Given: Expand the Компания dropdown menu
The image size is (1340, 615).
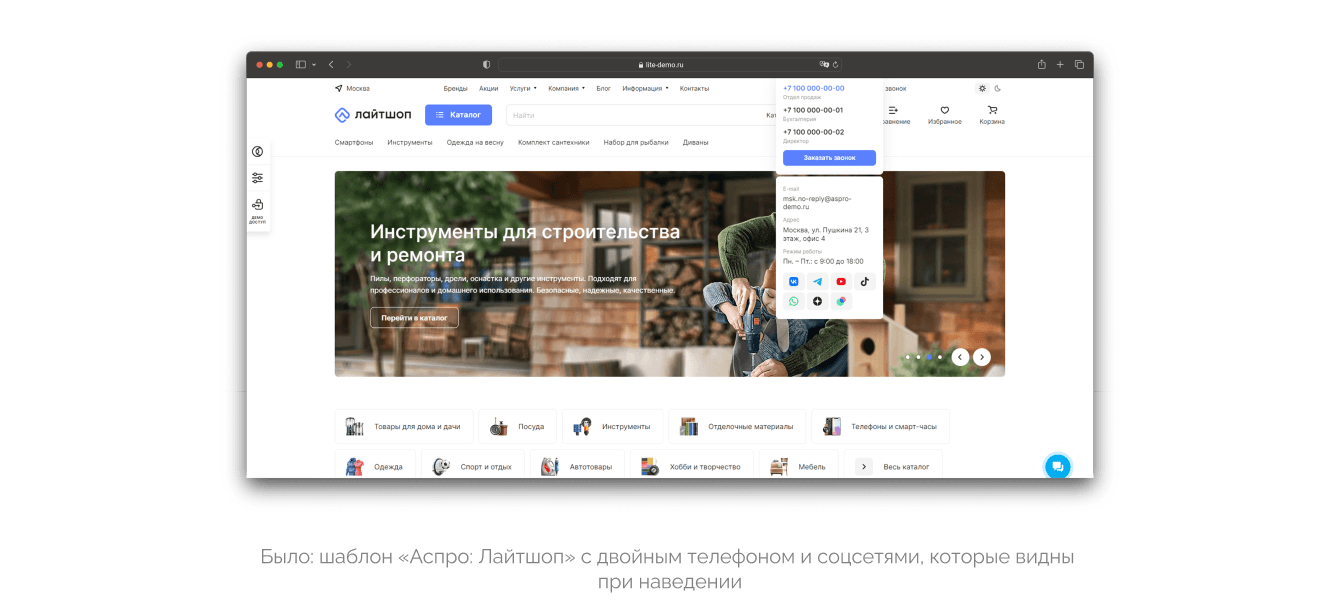Looking at the screenshot, I should point(567,88).
